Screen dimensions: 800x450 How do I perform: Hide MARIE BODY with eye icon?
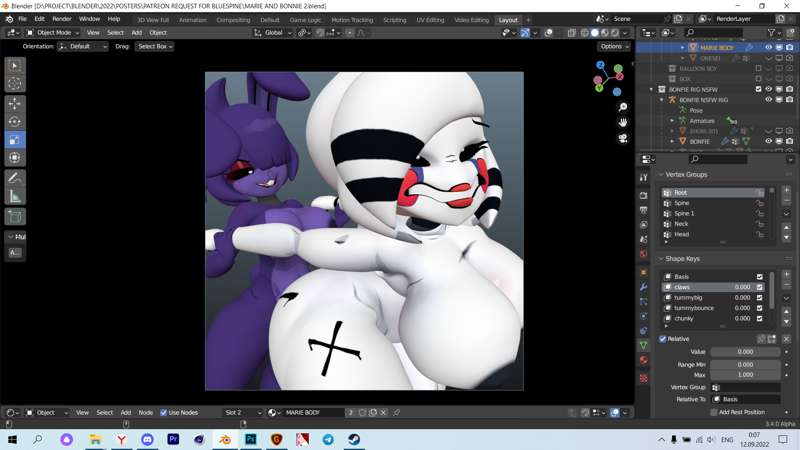tap(768, 47)
